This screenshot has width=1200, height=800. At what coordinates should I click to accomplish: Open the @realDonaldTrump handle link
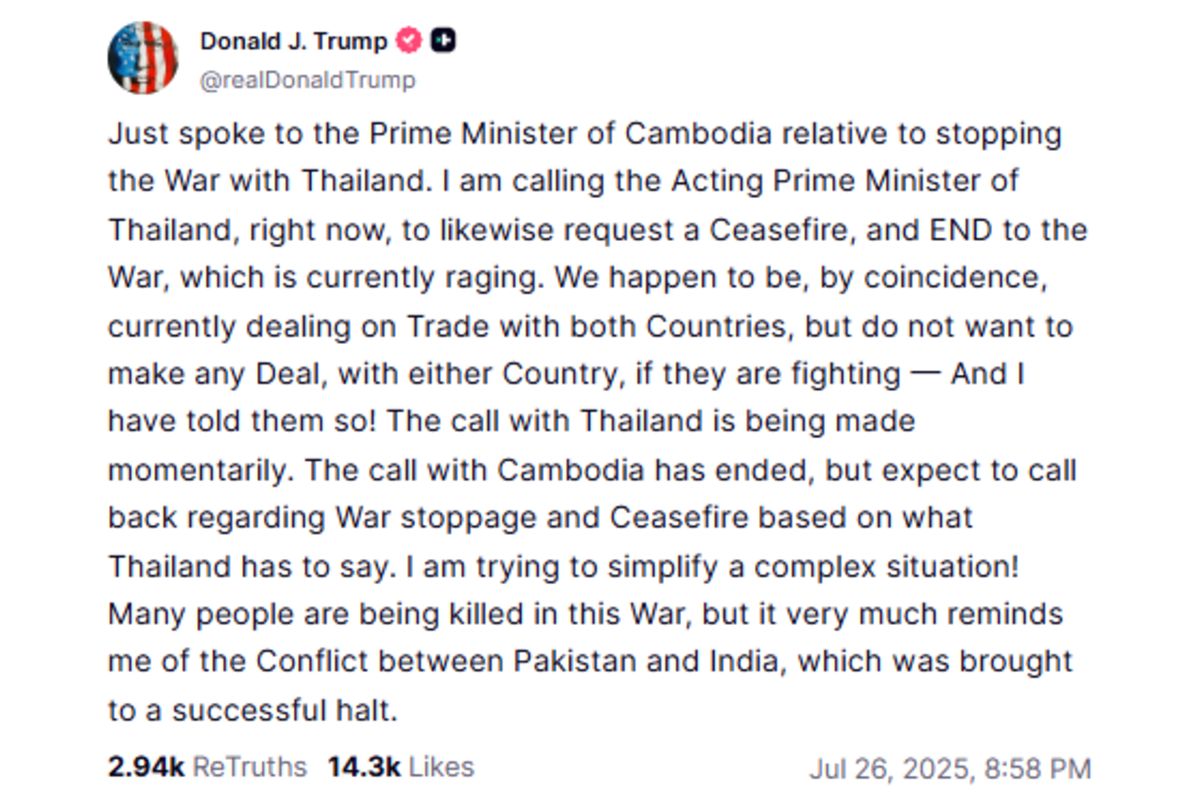tap(307, 80)
